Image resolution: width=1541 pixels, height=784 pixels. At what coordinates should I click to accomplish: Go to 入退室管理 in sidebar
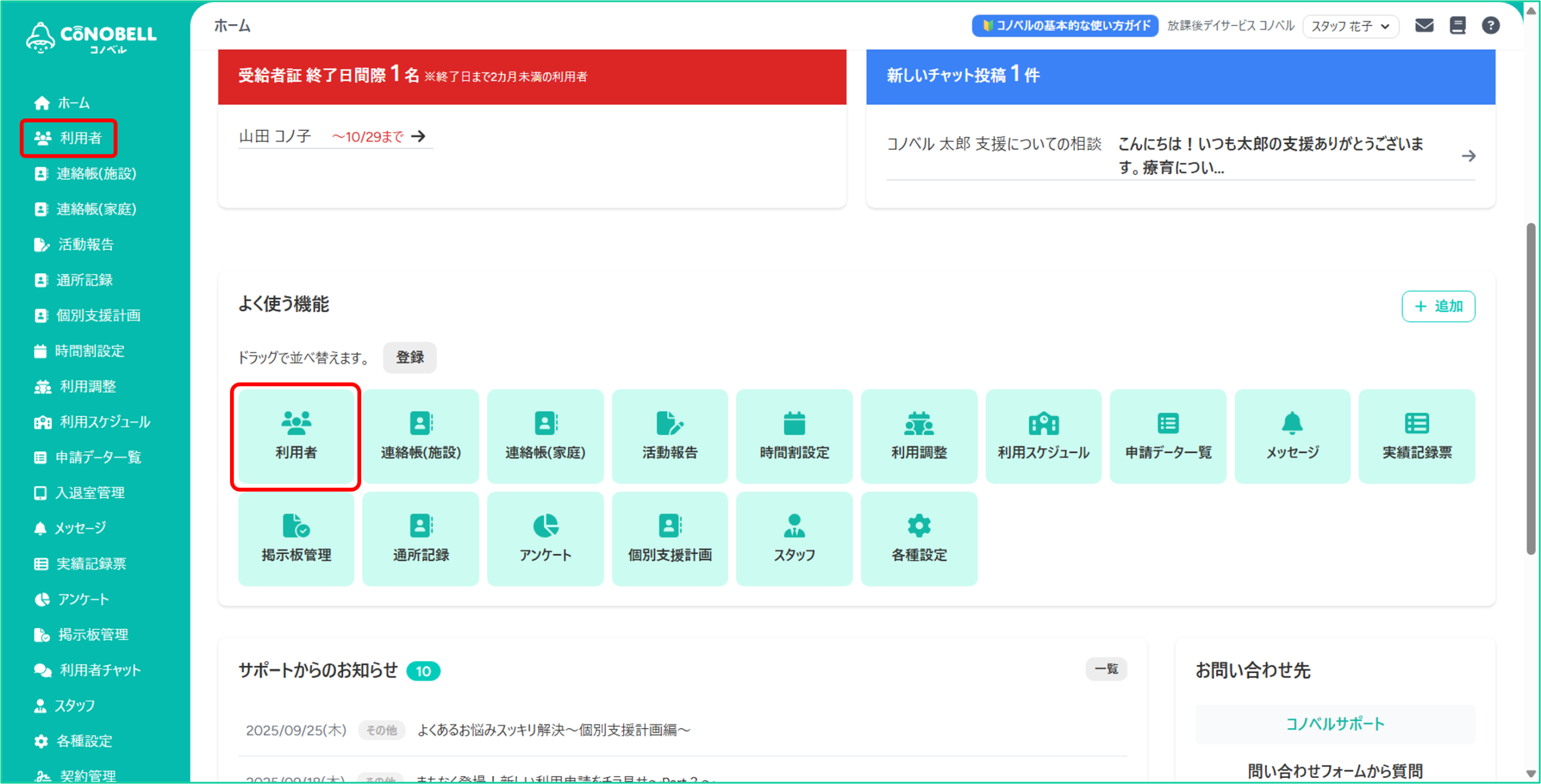[x=89, y=493]
